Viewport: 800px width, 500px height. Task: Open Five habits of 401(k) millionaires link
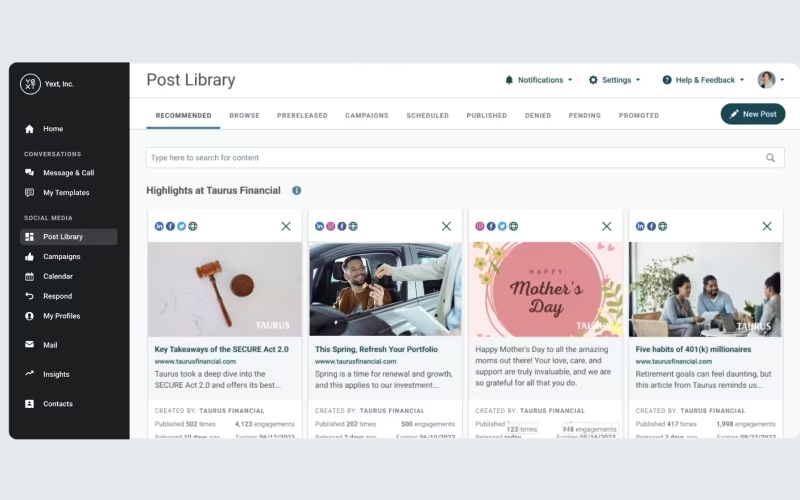(693, 349)
